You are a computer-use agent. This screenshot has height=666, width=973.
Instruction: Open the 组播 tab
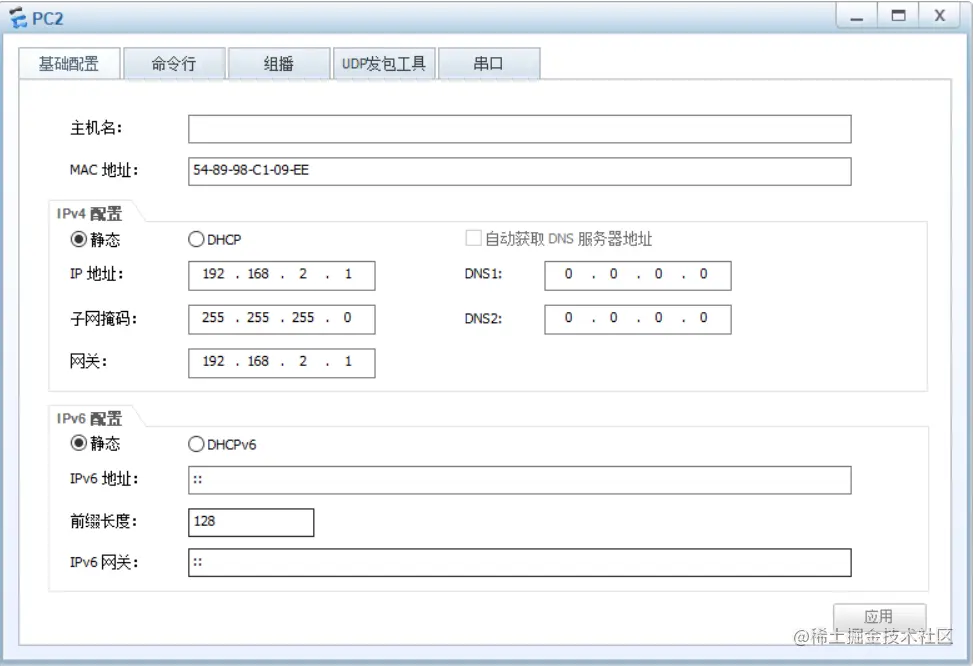click(x=279, y=62)
